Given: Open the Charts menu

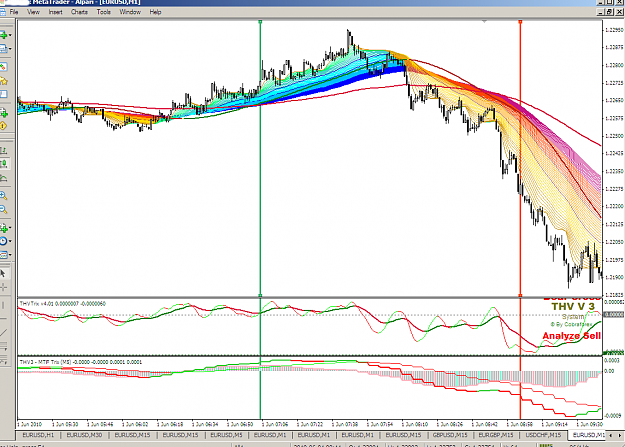Looking at the screenshot, I should pyautogui.click(x=79, y=12).
